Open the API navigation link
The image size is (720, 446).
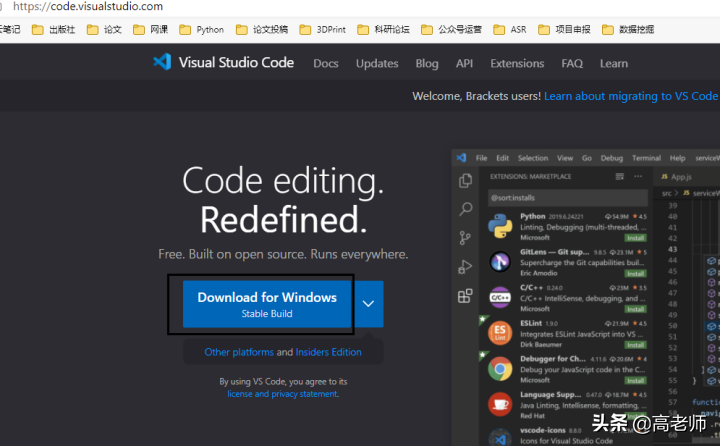pos(464,63)
